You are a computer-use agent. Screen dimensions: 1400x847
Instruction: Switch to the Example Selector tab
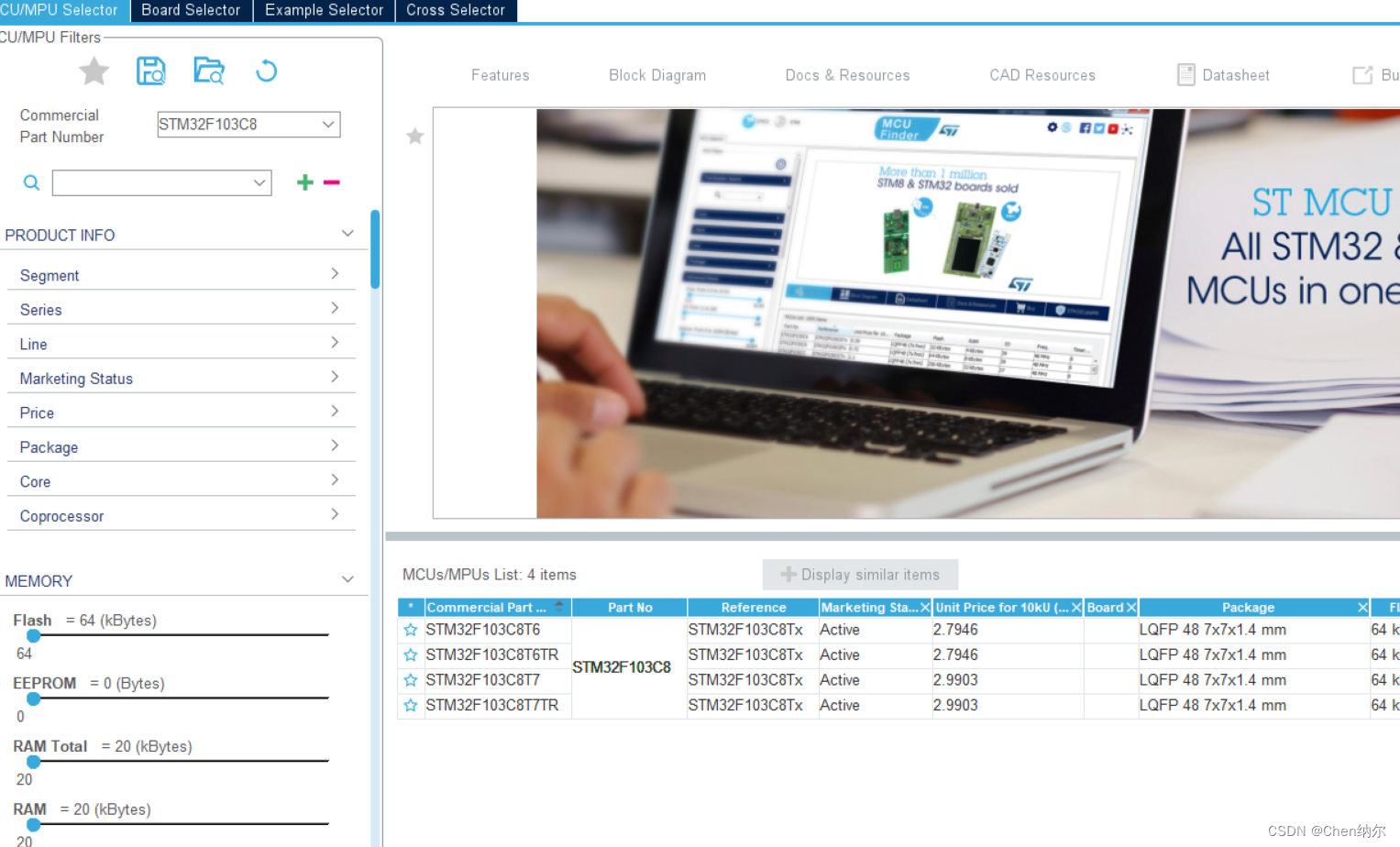[324, 10]
